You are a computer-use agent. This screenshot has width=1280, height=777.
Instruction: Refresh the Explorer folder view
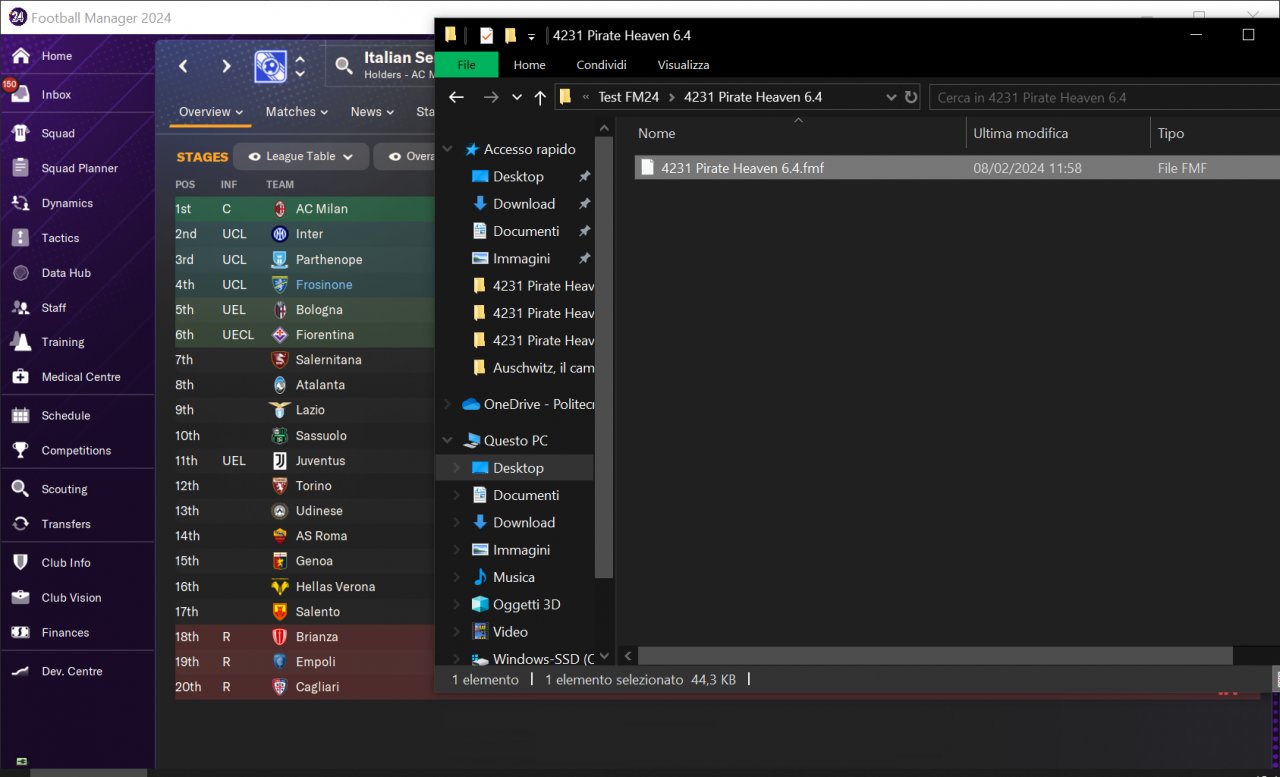click(911, 97)
